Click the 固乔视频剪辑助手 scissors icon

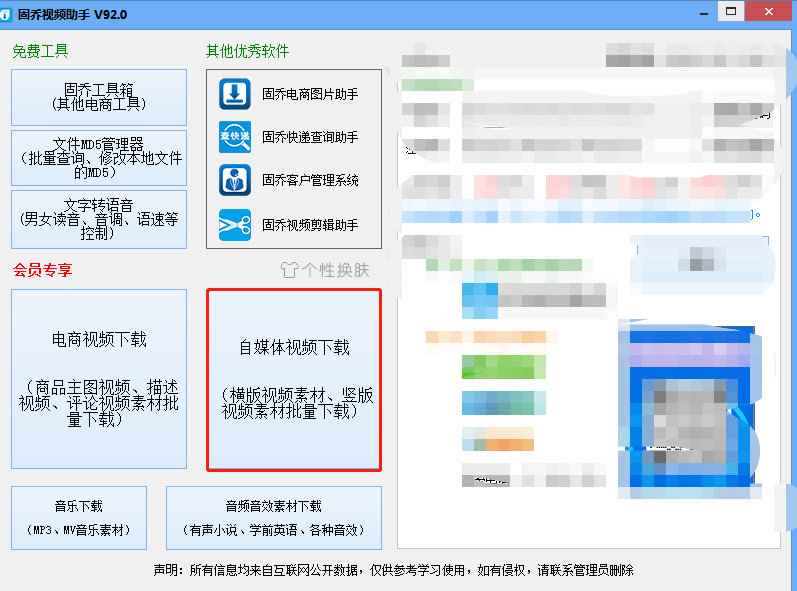tap(235, 225)
